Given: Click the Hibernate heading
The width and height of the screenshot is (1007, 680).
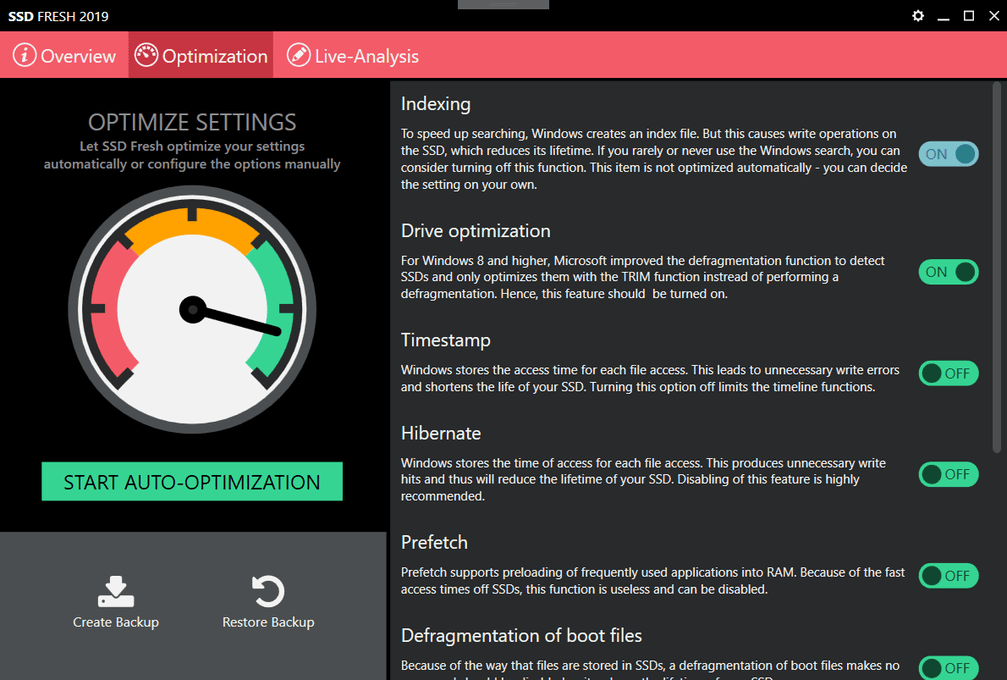Looking at the screenshot, I should tap(441, 433).
